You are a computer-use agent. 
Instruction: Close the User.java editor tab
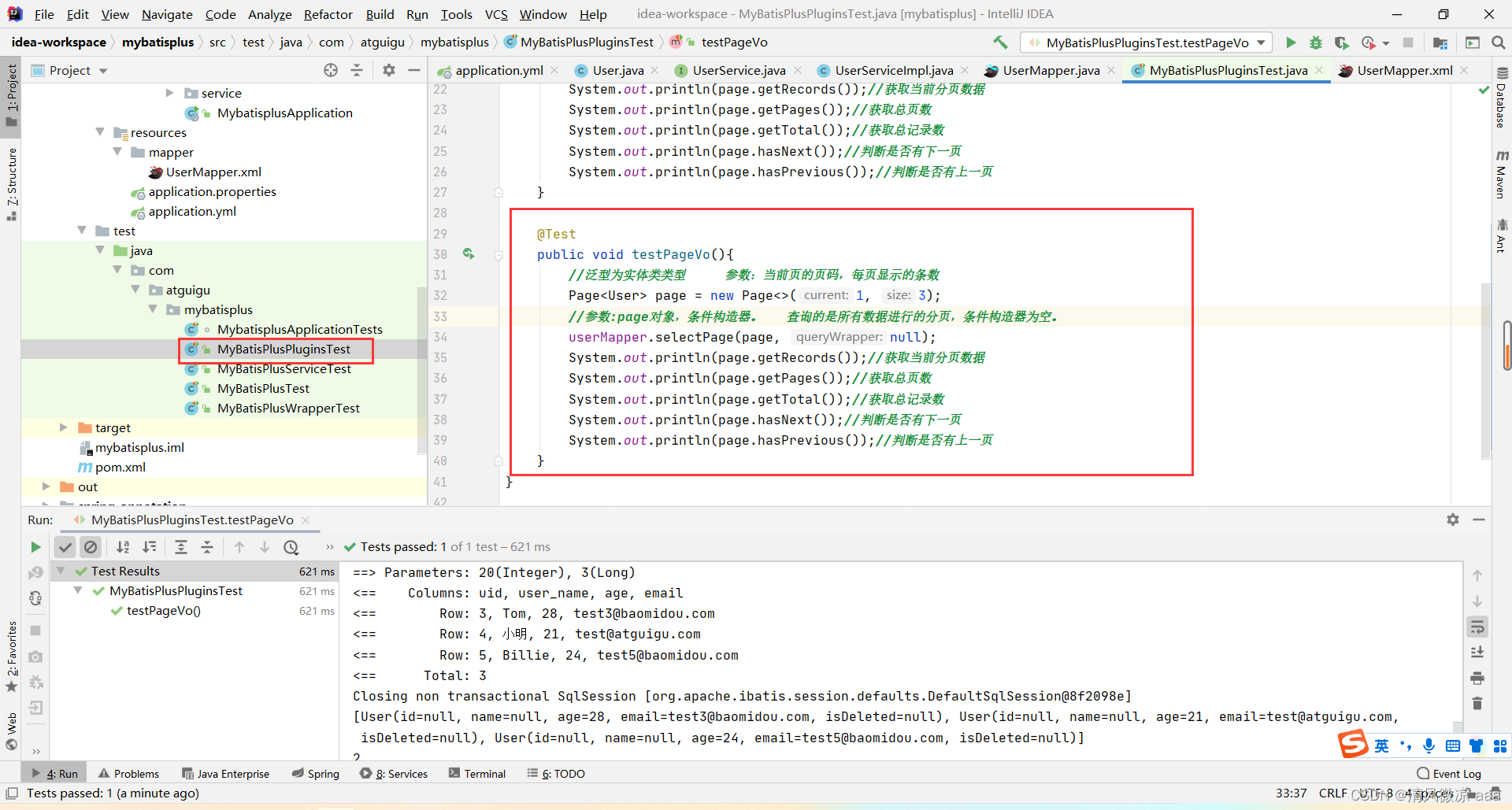coord(654,70)
